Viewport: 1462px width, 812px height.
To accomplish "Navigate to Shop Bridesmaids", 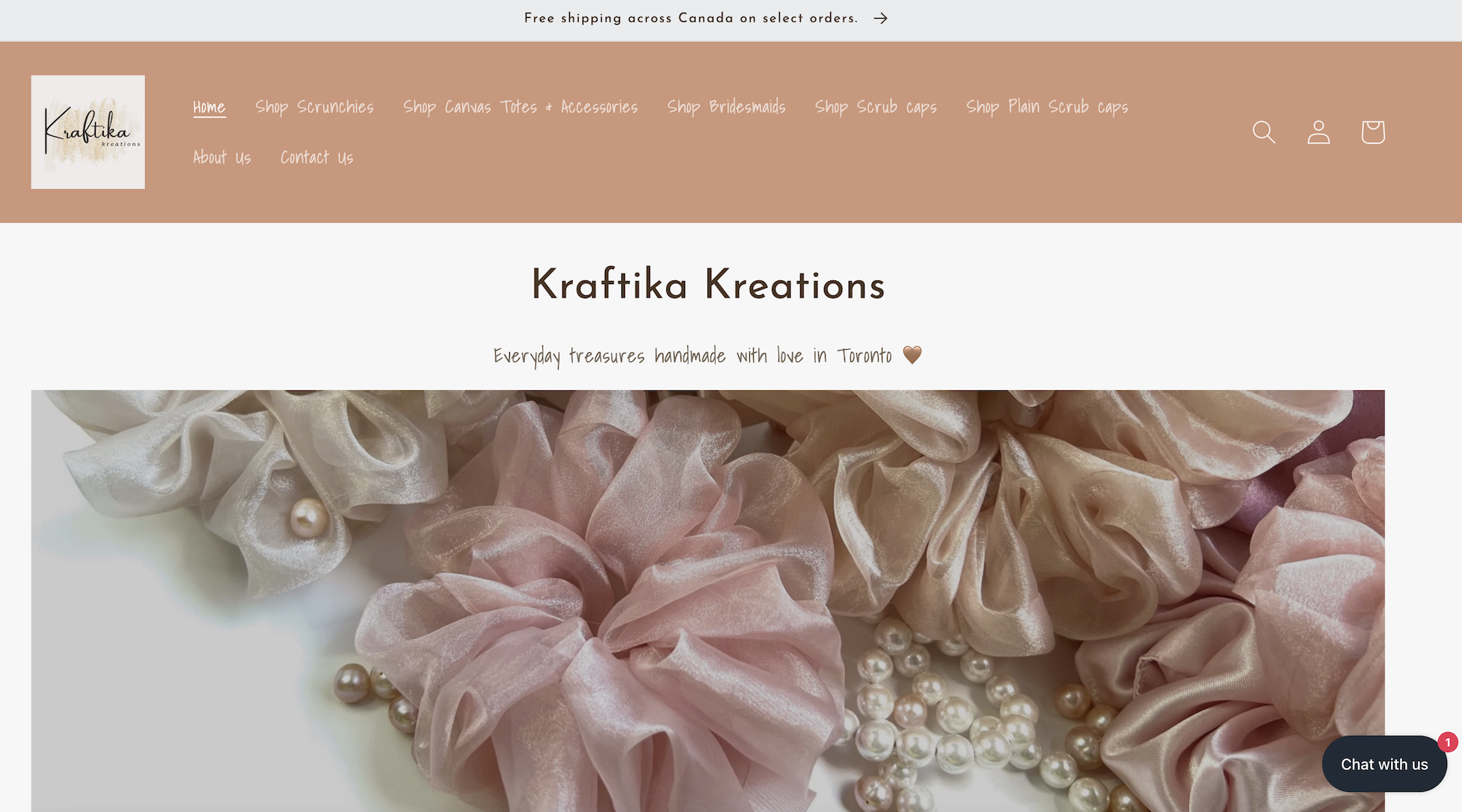I will point(726,107).
